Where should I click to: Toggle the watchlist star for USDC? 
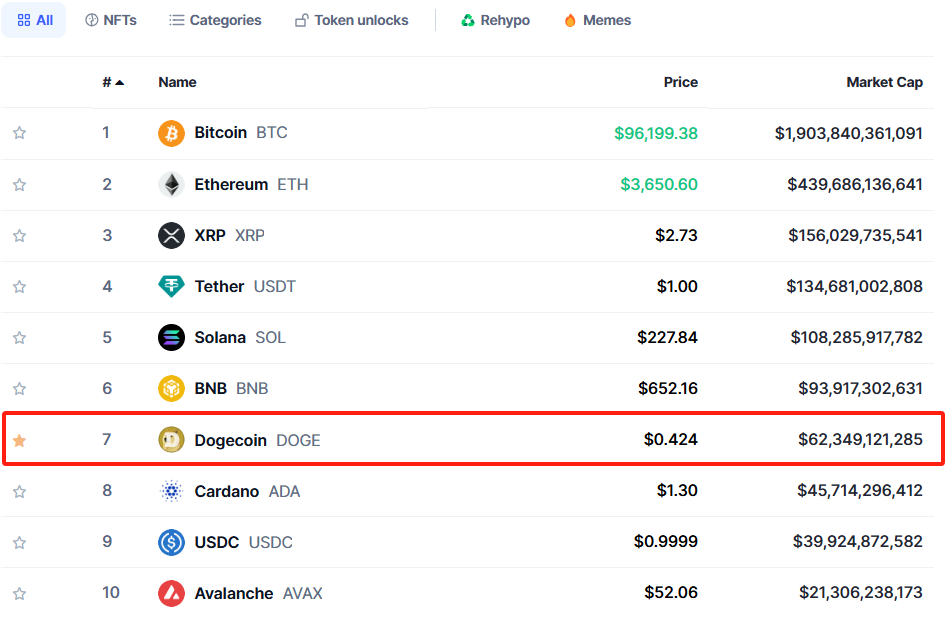pos(19,542)
